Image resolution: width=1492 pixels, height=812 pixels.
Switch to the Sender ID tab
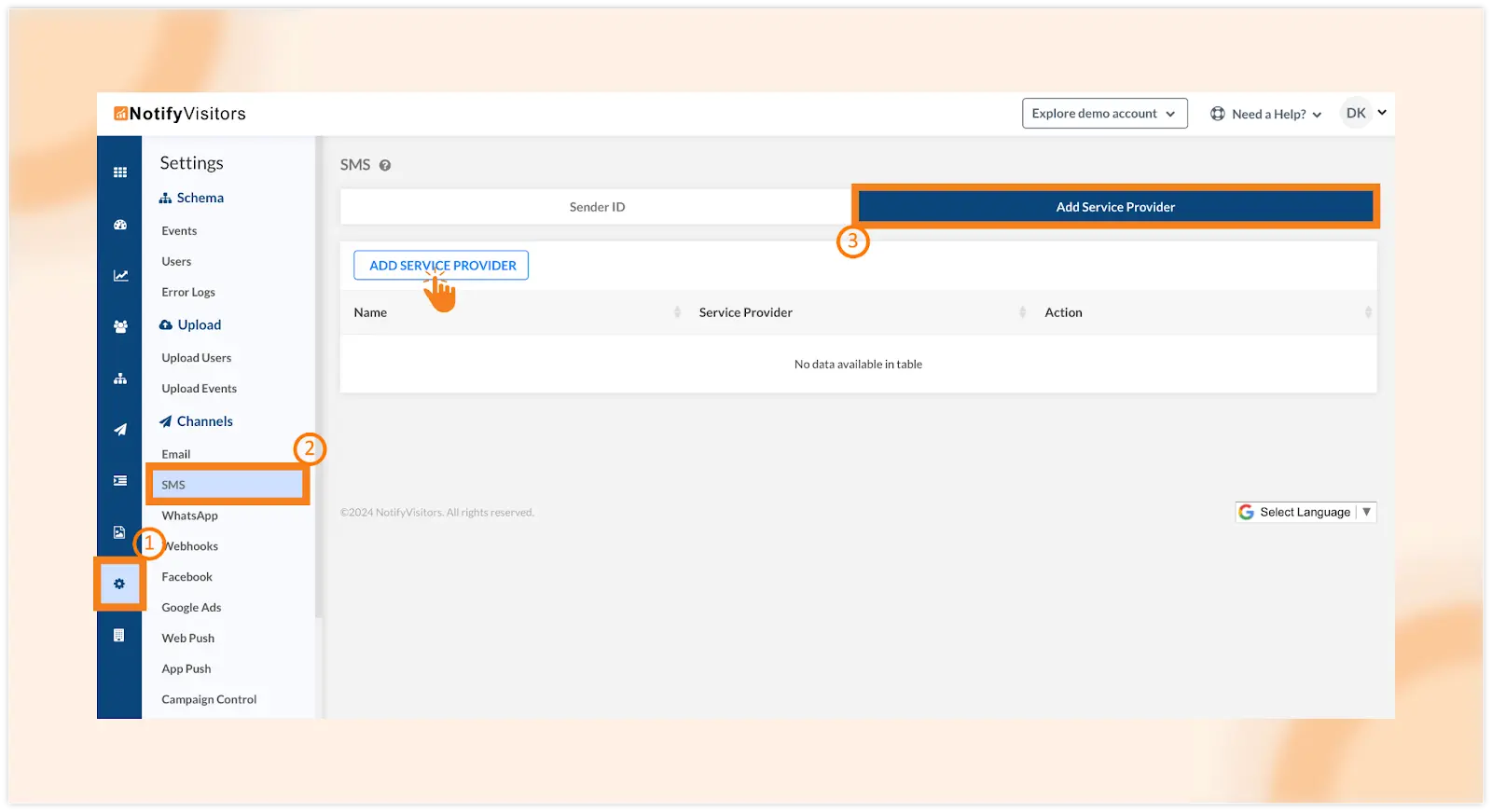597,207
